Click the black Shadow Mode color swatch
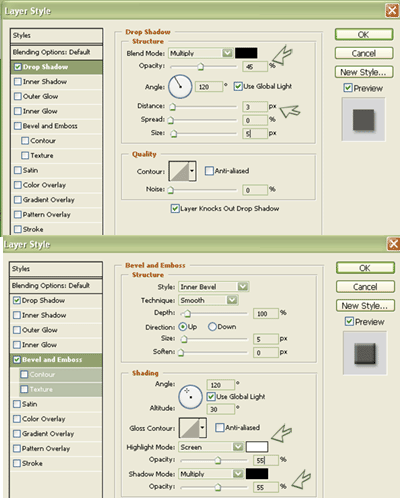The height and width of the screenshot is (500, 400). click(257, 474)
